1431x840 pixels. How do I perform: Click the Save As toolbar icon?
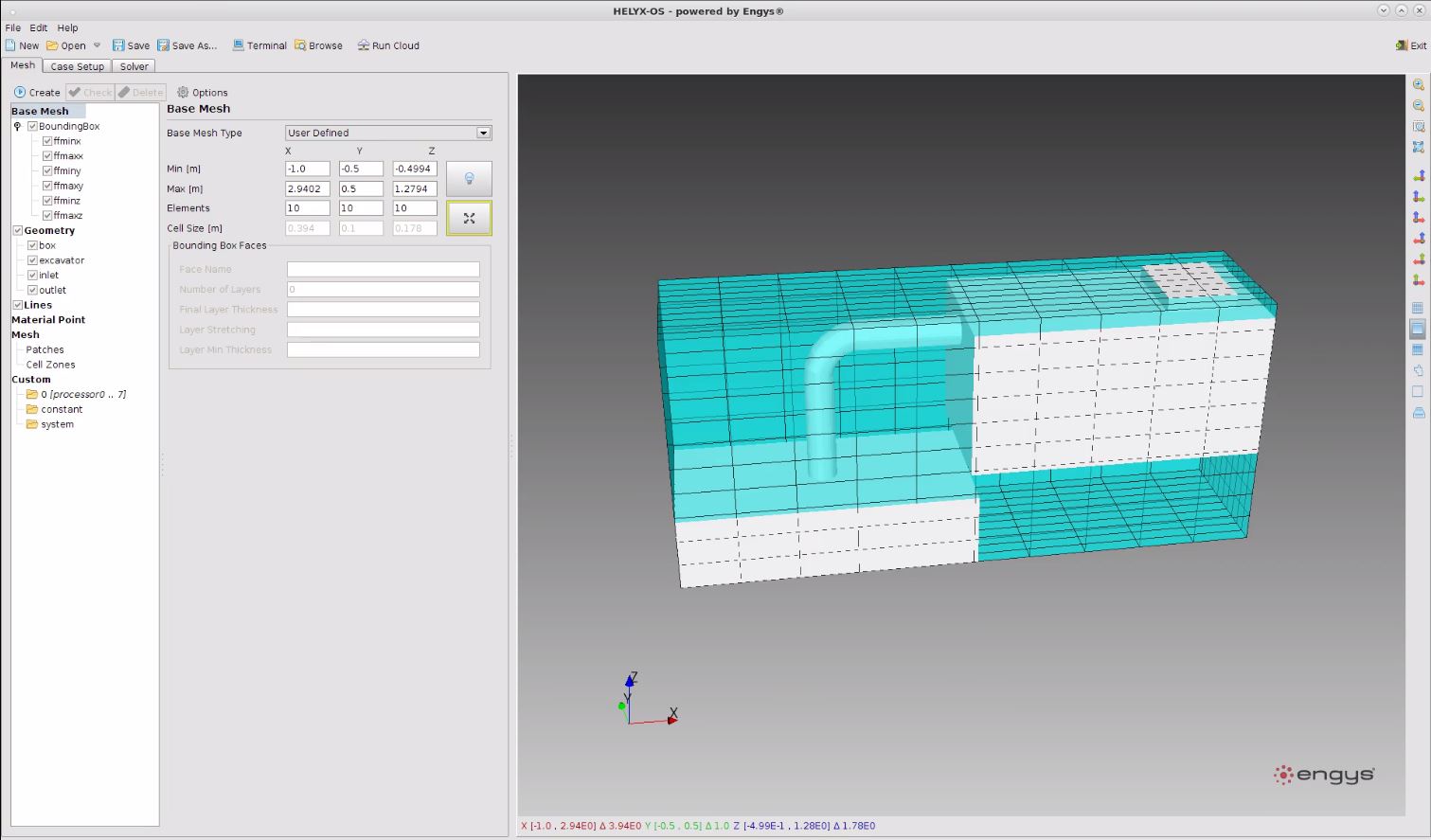(163, 45)
